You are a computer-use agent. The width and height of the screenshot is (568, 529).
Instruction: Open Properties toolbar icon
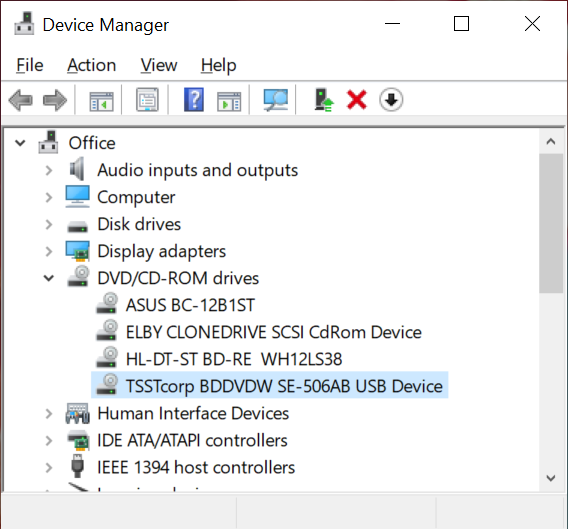click(147, 100)
